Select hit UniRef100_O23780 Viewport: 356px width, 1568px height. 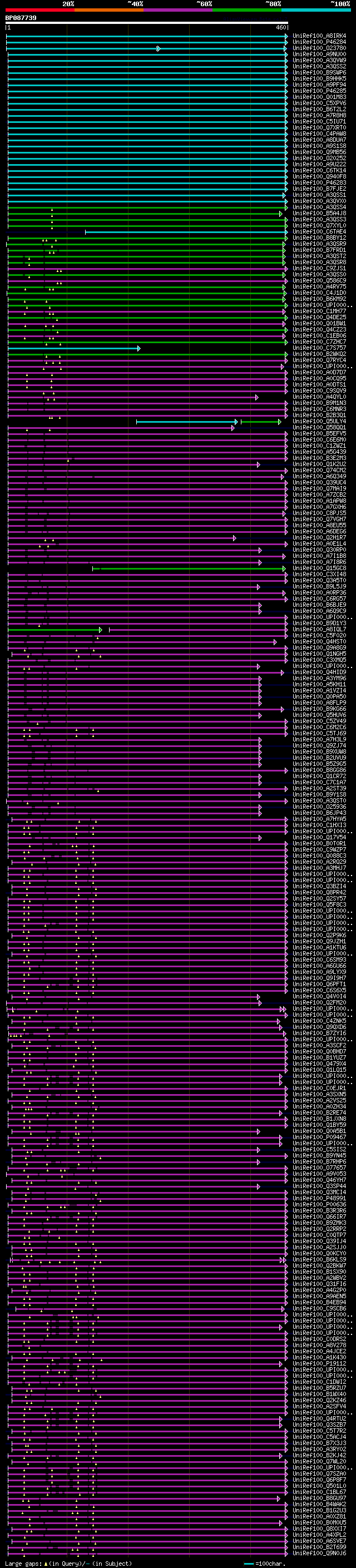tap(319, 48)
